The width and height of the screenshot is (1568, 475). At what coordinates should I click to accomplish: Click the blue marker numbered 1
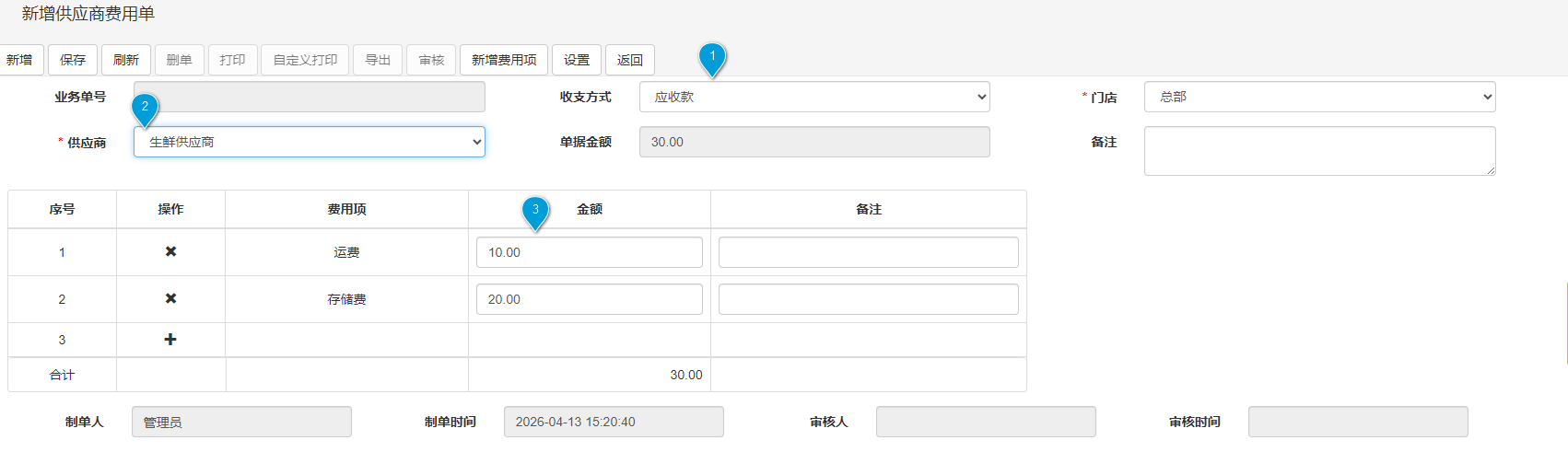click(x=712, y=58)
